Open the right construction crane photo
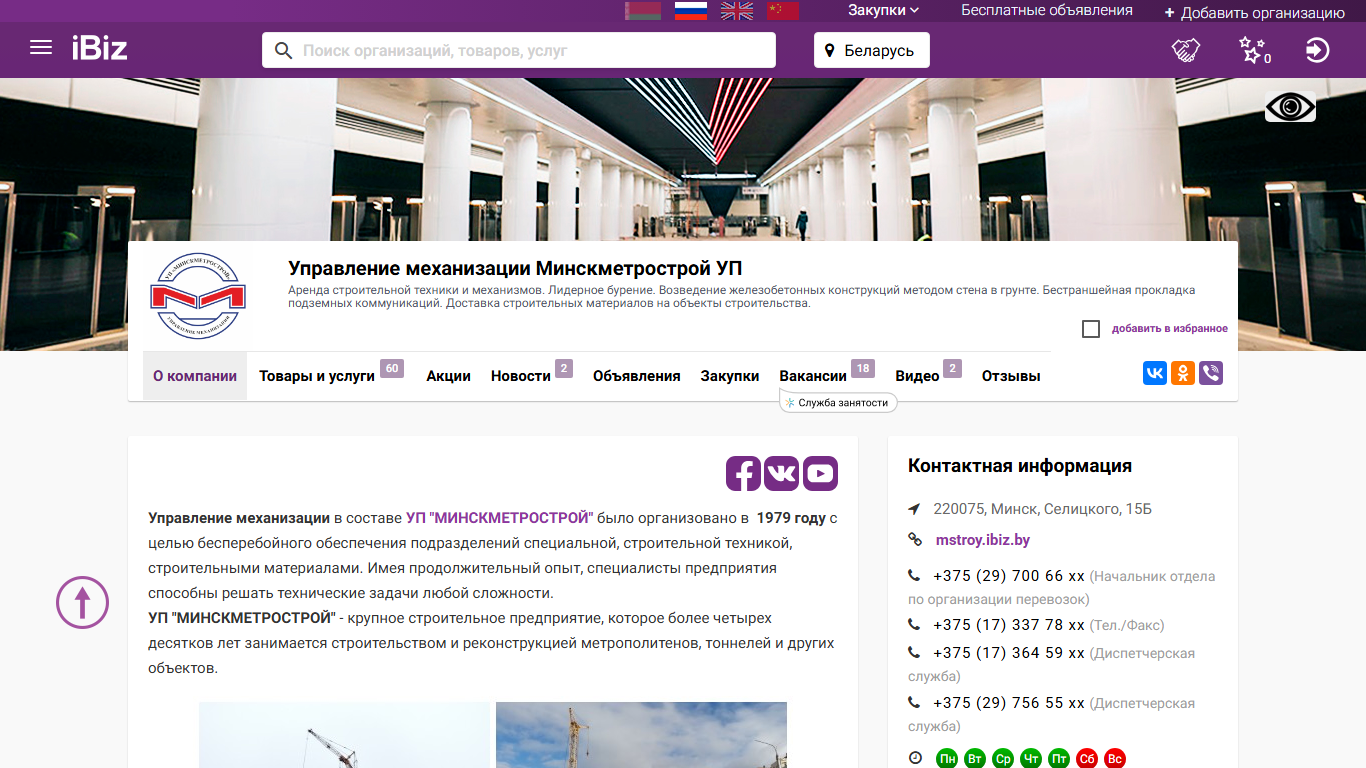1366x768 pixels. 641,735
